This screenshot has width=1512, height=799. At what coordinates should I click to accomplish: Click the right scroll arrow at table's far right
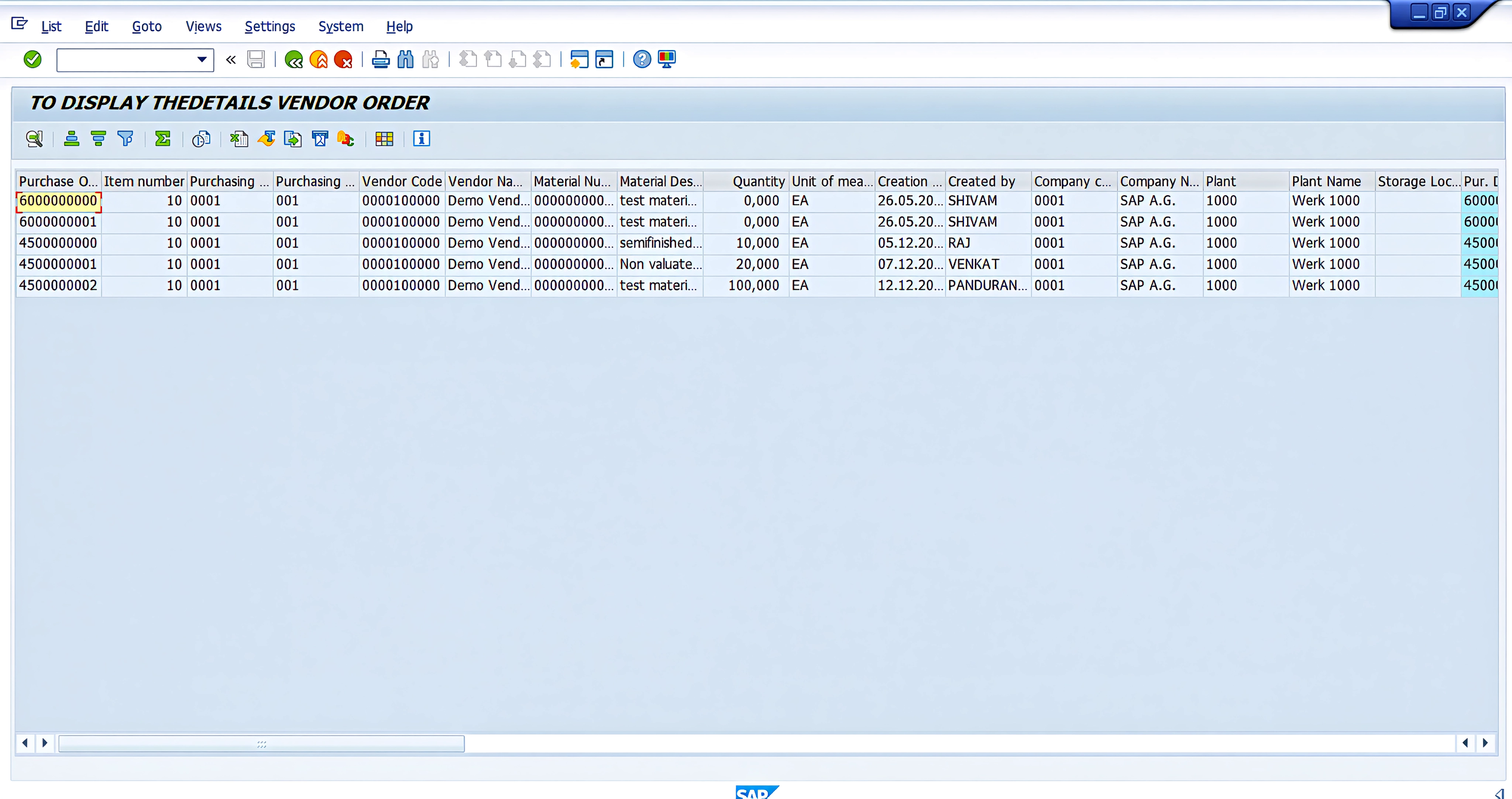(x=1485, y=743)
